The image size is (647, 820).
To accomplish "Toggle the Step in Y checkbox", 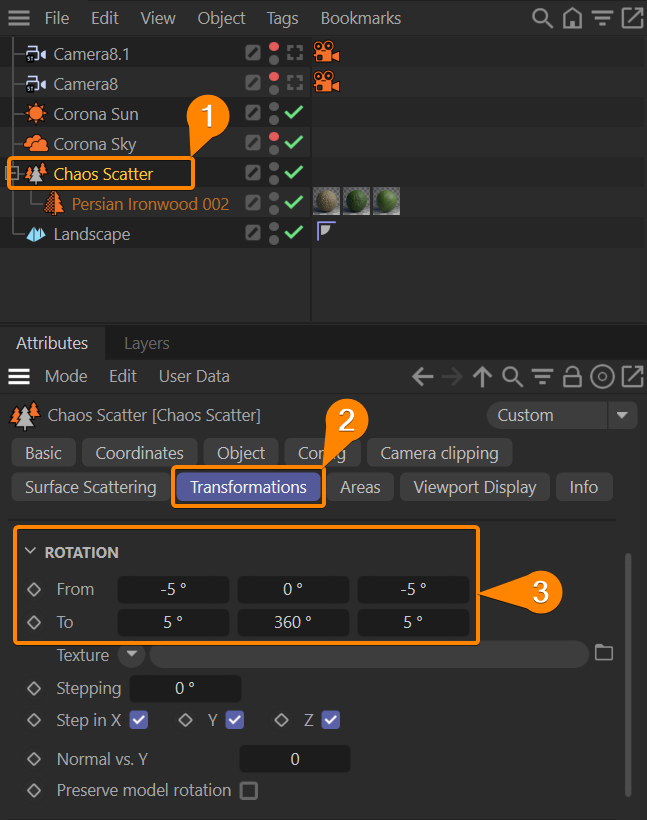I will 234,720.
